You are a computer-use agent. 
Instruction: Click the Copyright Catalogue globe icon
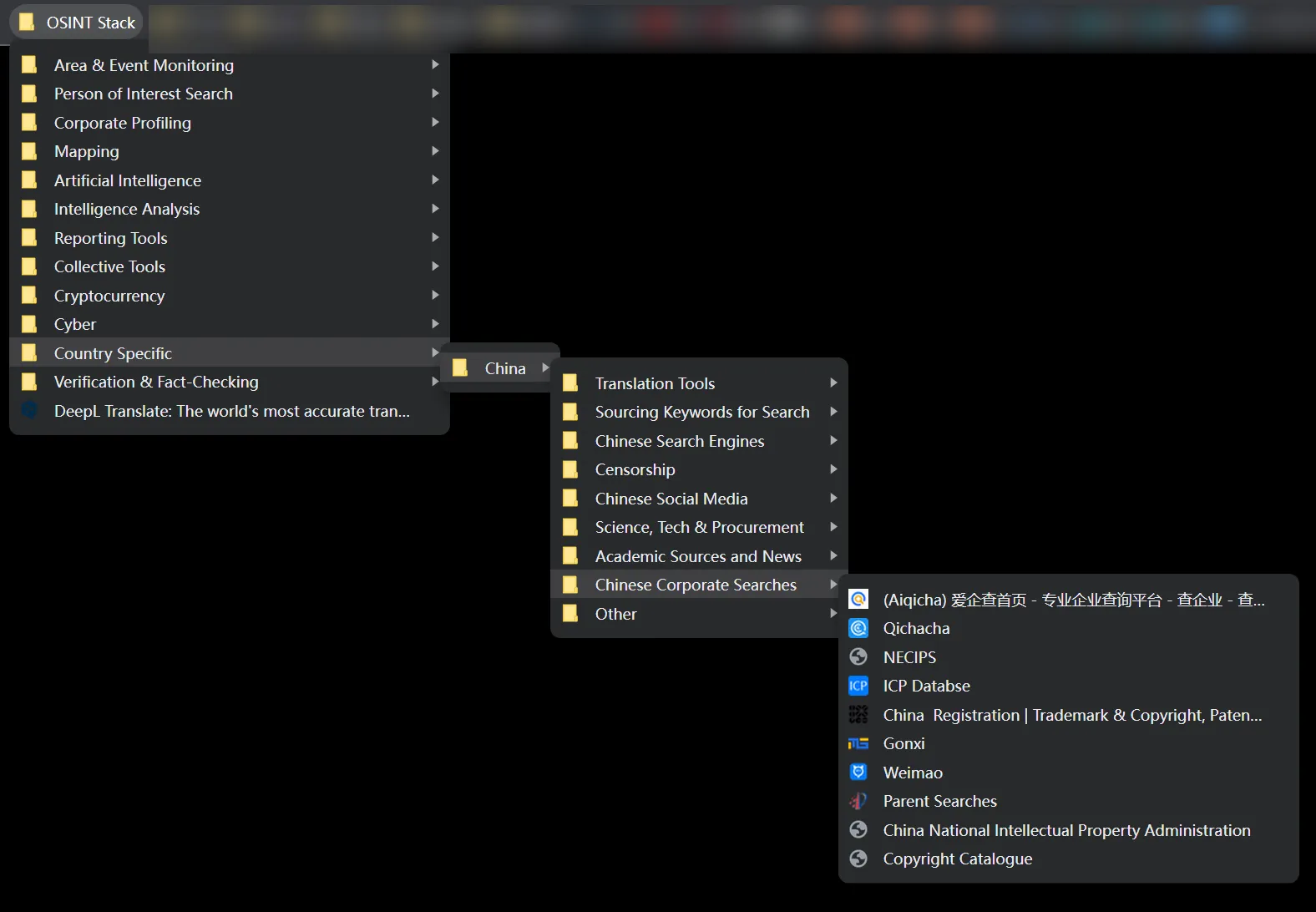pos(858,859)
